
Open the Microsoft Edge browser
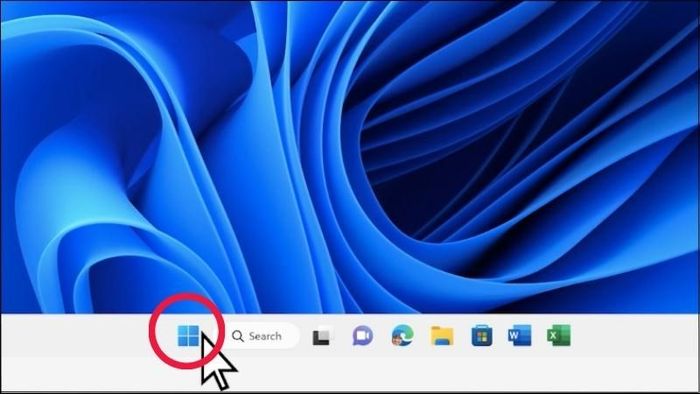pyautogui.click(x=402, y=336)
